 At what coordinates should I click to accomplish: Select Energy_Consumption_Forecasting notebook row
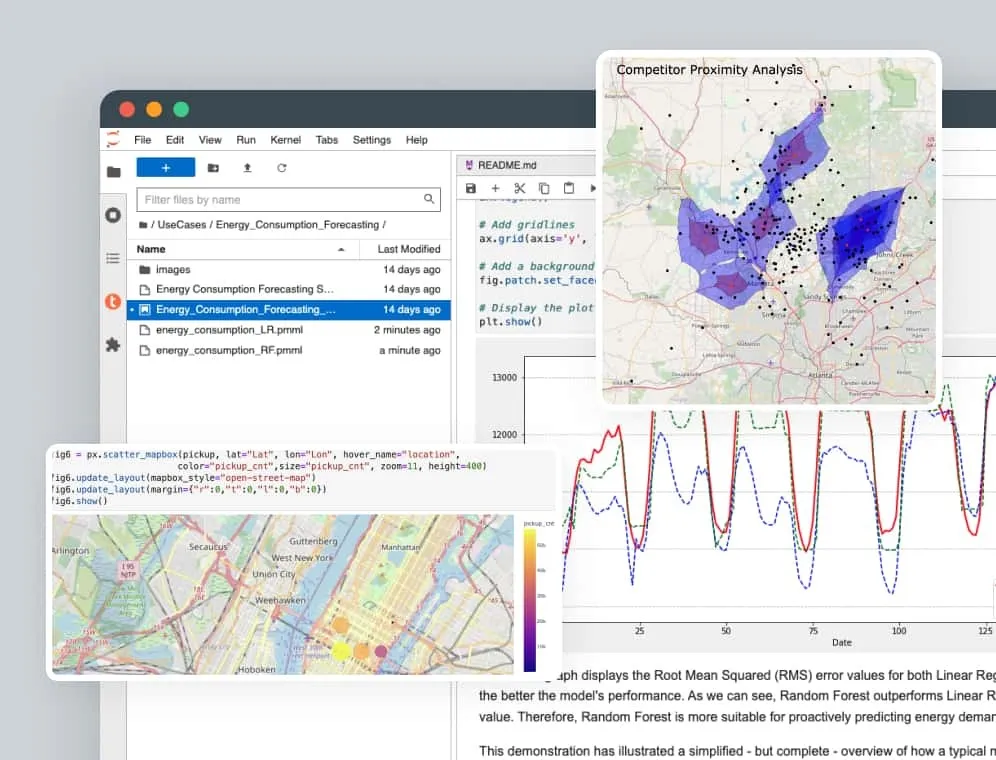(289, 309)
